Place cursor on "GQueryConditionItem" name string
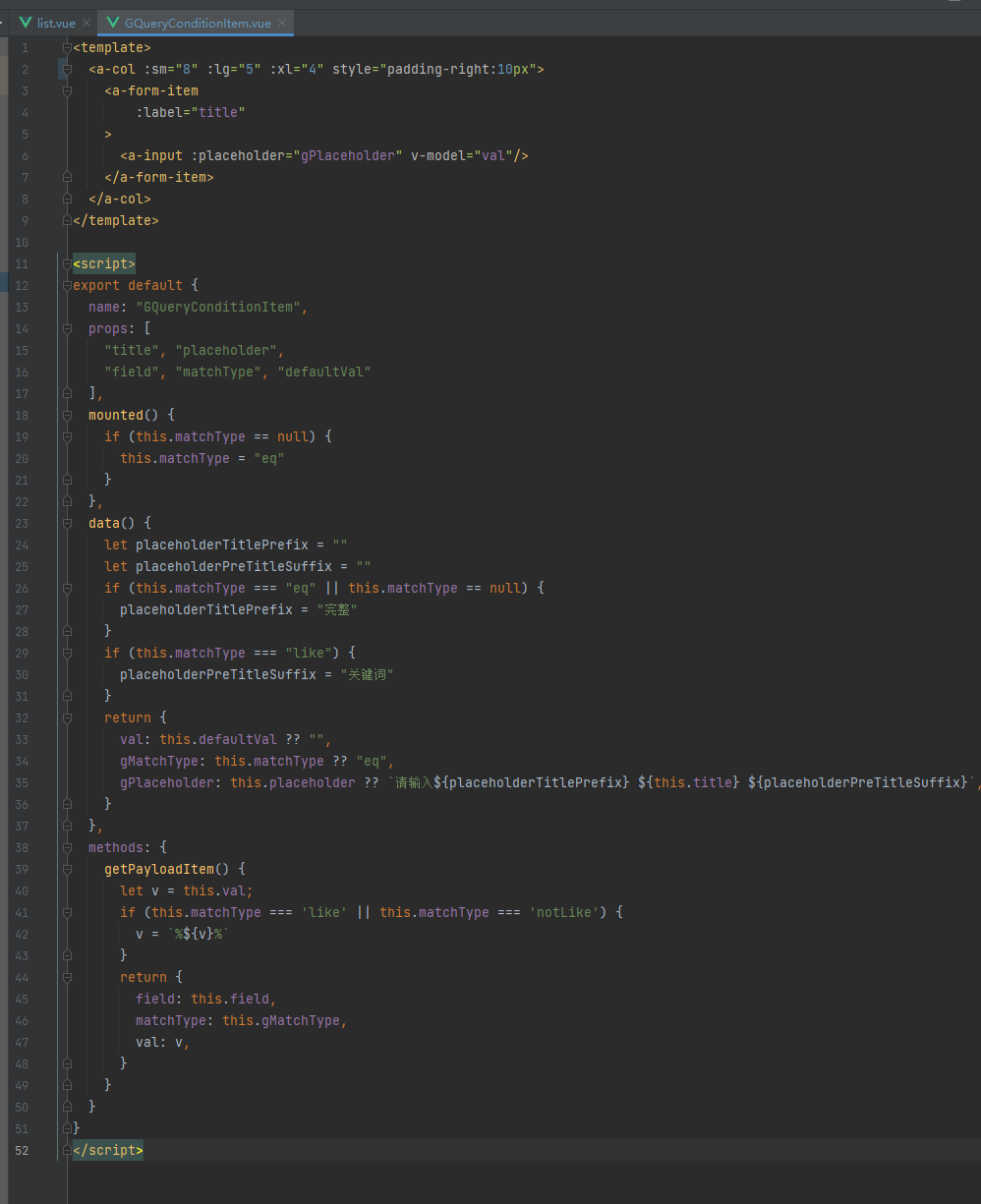Screen dimensions: 981x1204 218,307
